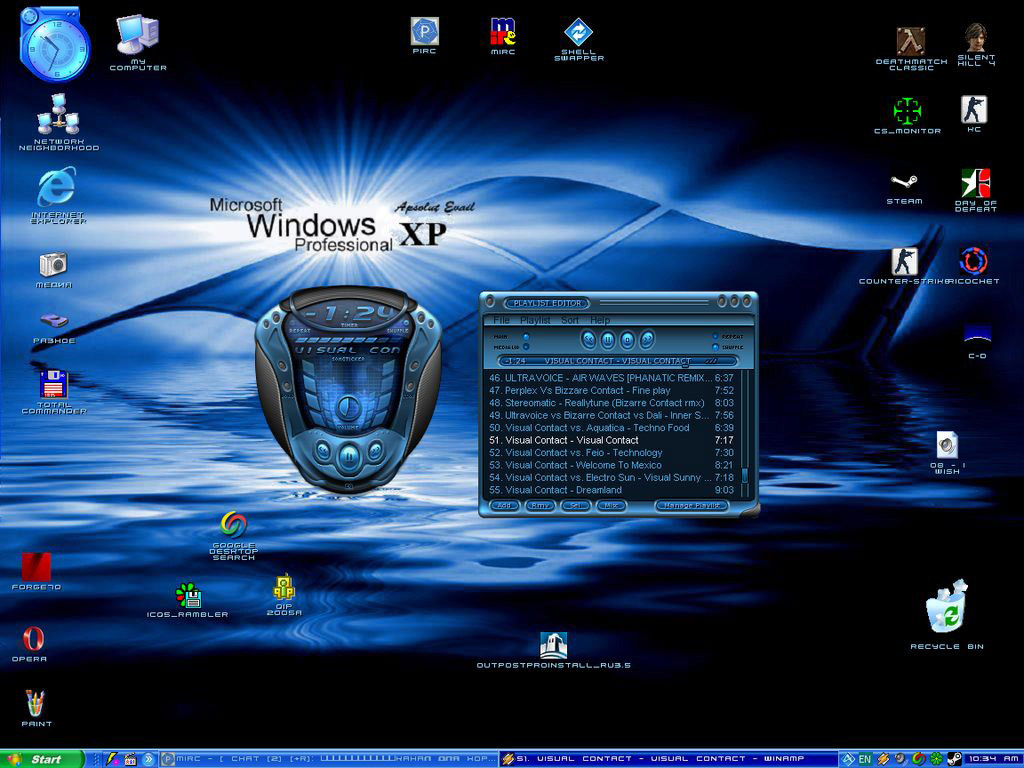Click previous track on round Winamp player
The image size is (1024, 768).
pyautogui.click(x=323, y=449)
